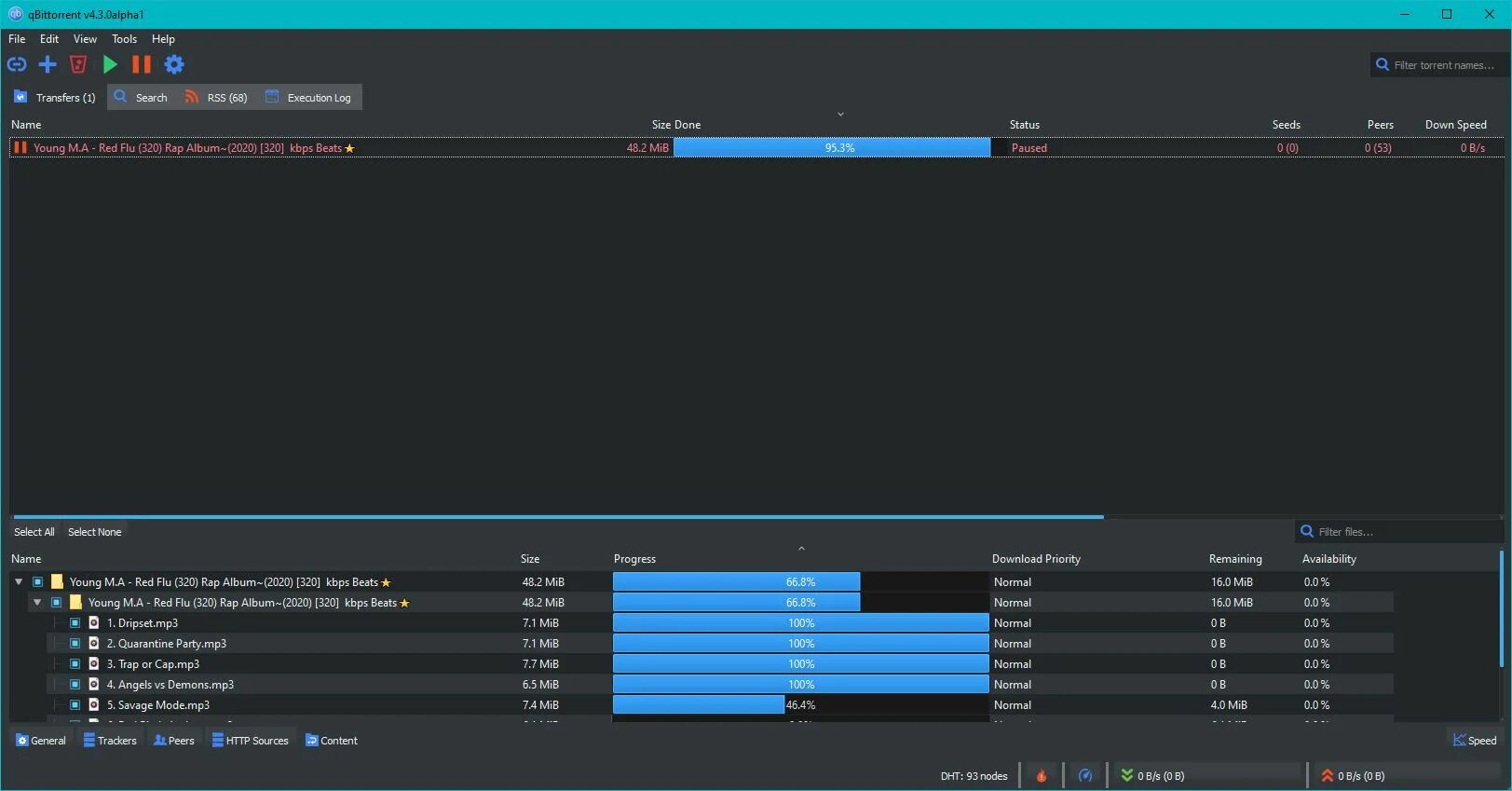Screen dimensions: 1512x791
Task: Collapse the nested Young M.A subfolder
Action: coord(37,602)
